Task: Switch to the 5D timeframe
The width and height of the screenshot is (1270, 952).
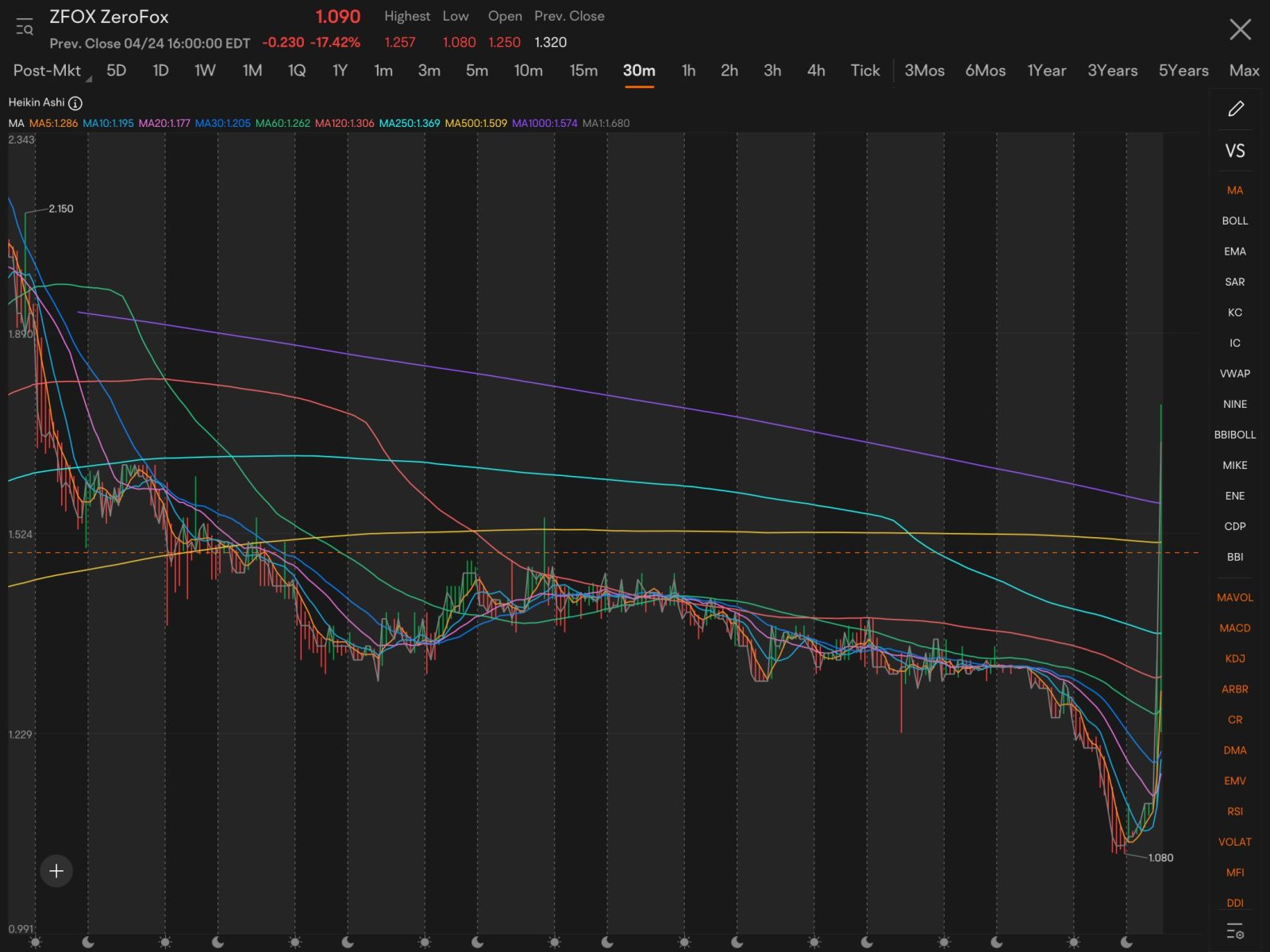Action: click(x=116, y=71)
